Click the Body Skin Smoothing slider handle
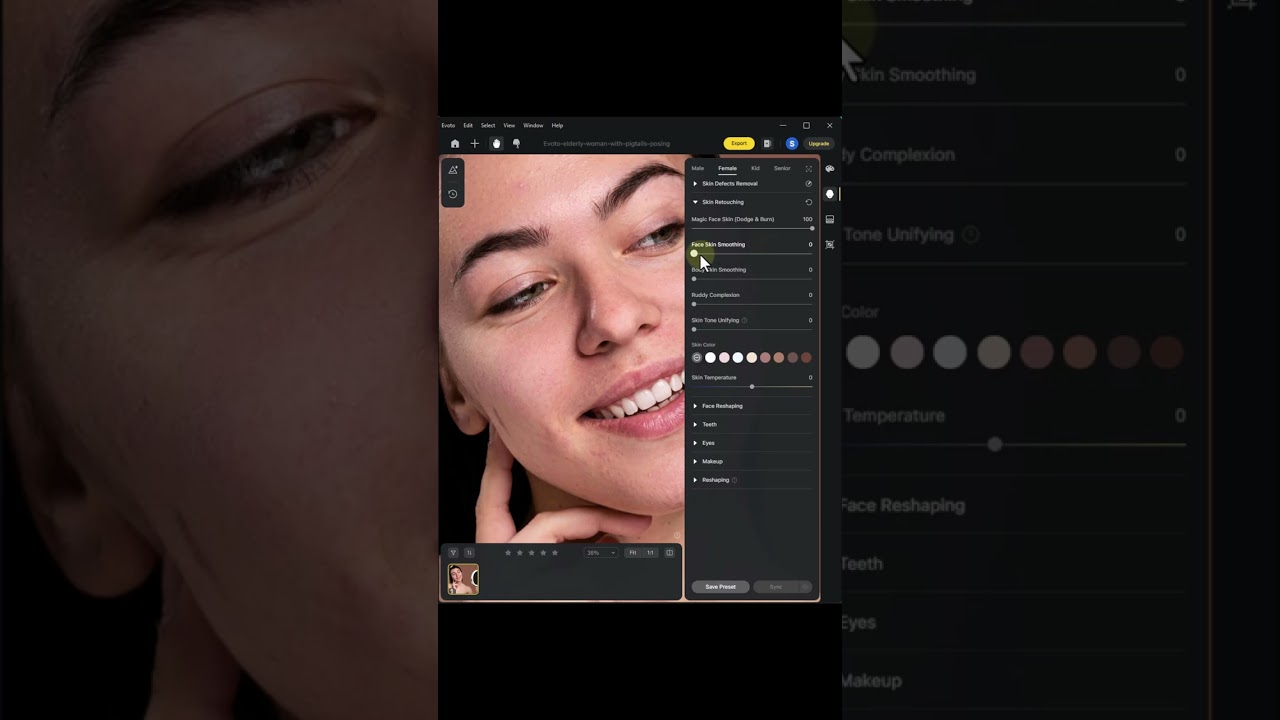This screenshot has width=1280, height=720. point(694,279)
